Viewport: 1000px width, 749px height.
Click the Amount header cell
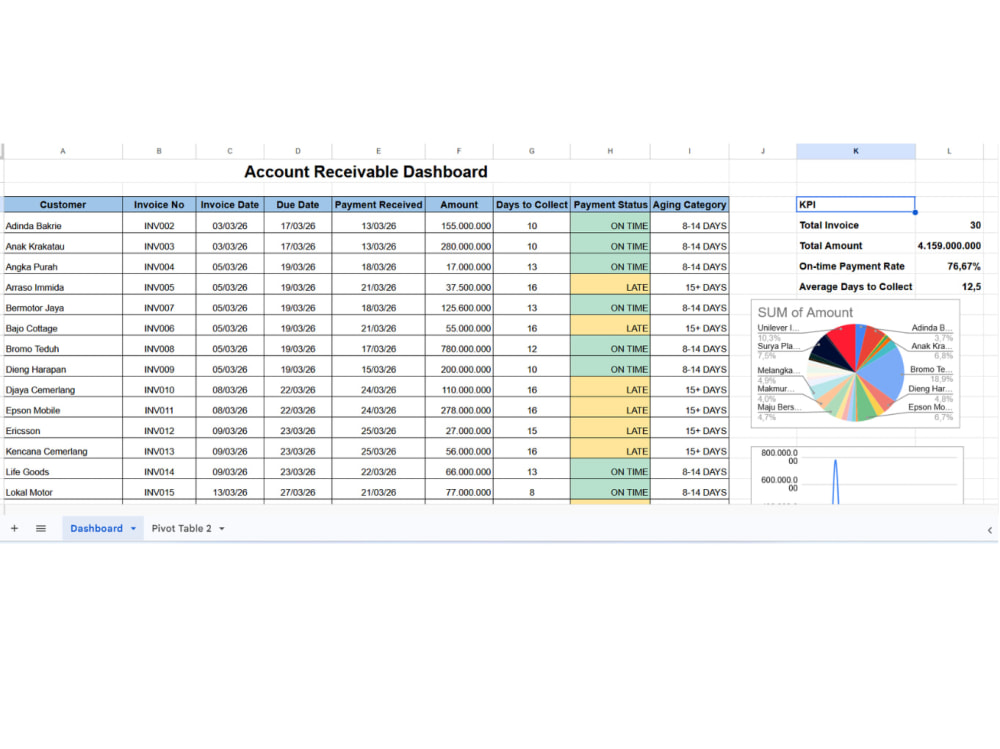point(459,205)
